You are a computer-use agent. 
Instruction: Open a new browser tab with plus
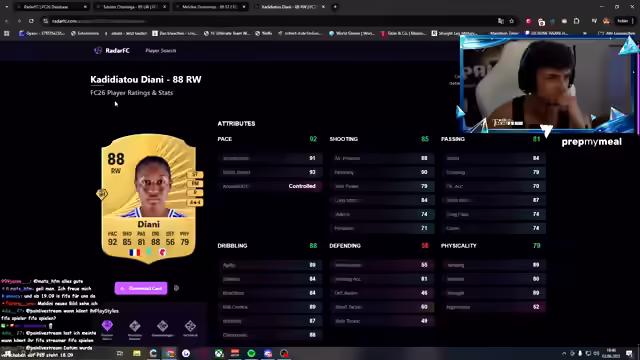point(335,7)
